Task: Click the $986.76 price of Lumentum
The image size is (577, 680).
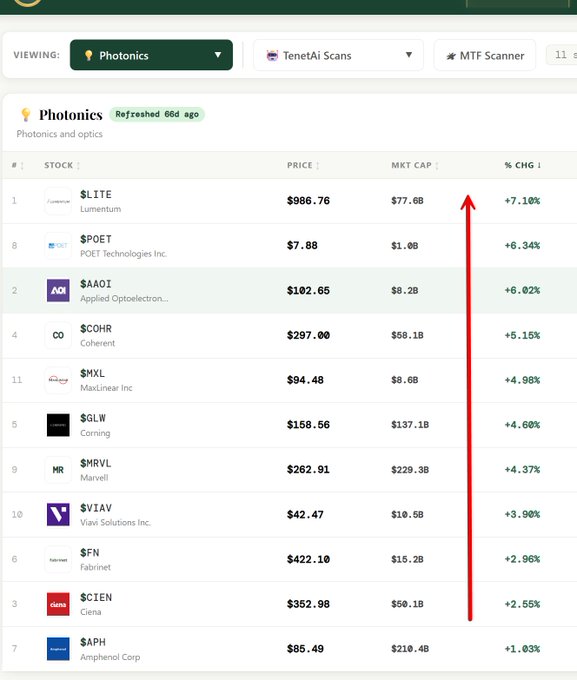Action: tap(308, 201)
